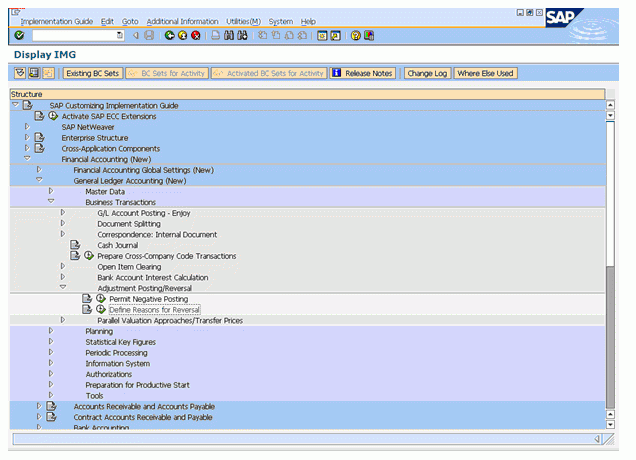Click the execute icon for Prepare Cross-Company Code Transactions
Screen dimensions: 636x460
[x=89, y=256]
